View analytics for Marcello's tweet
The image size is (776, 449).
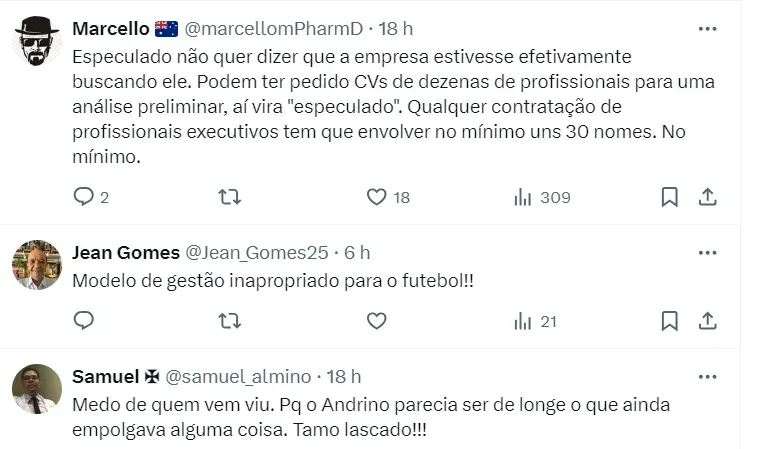(x=523, y=197)
